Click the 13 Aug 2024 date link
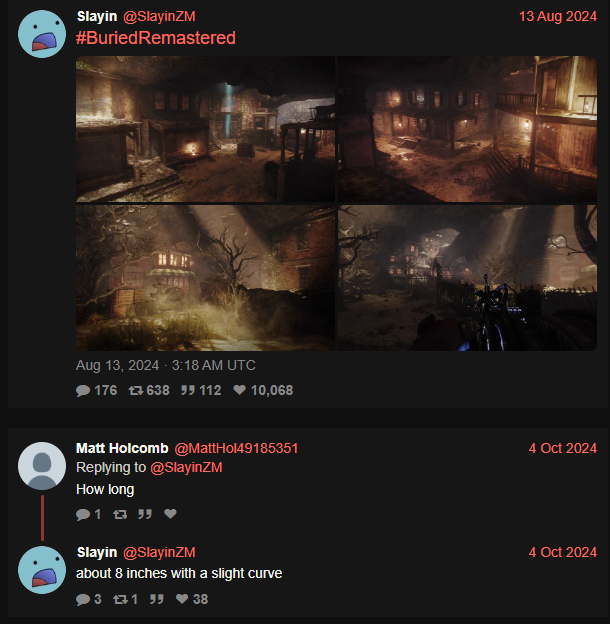Screen dimensions: 610x624 click(x=557, y=16)
